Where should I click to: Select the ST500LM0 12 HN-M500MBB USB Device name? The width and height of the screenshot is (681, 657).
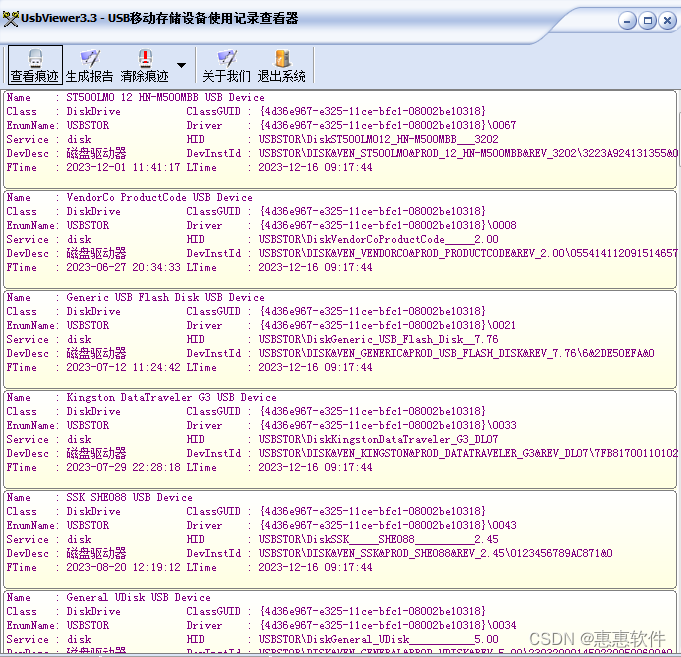pyautogui.click(x=165, y=97)
